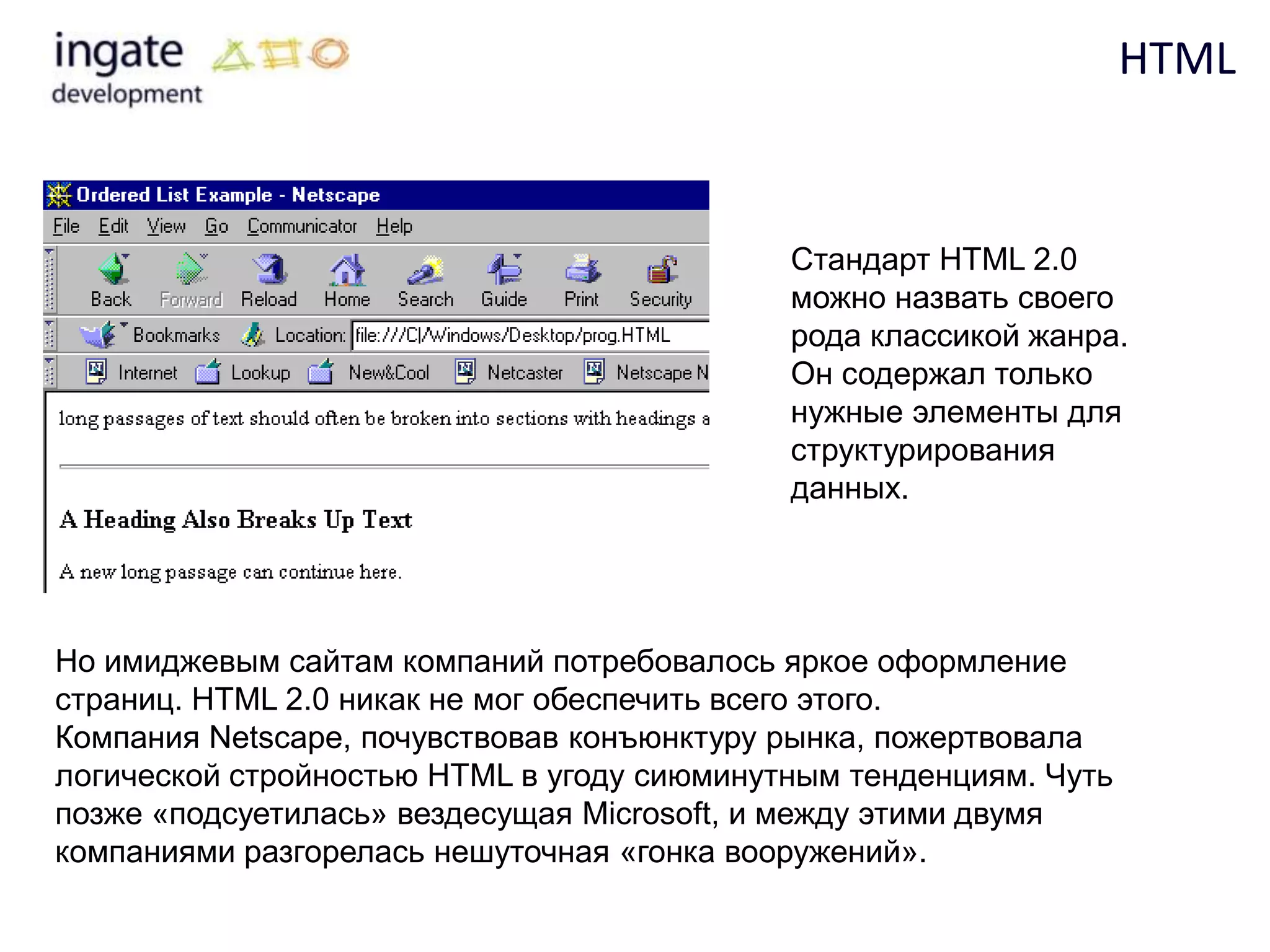Click the Lookup toolbar link

point(260,372)
